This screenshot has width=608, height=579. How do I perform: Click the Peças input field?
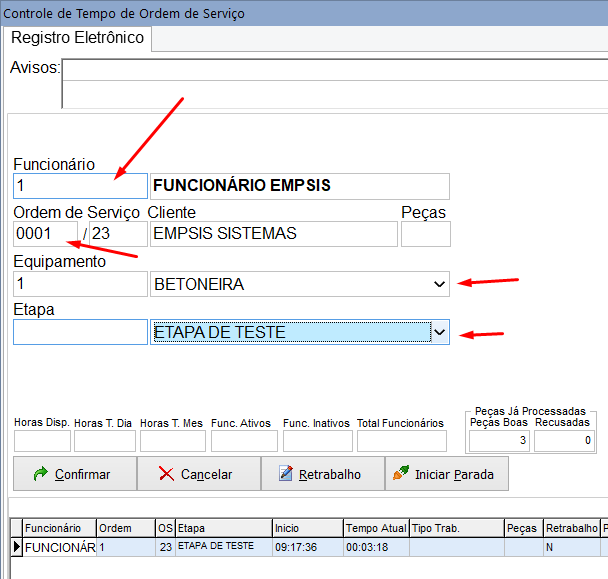pyautogui.click(x=426, y=234)
